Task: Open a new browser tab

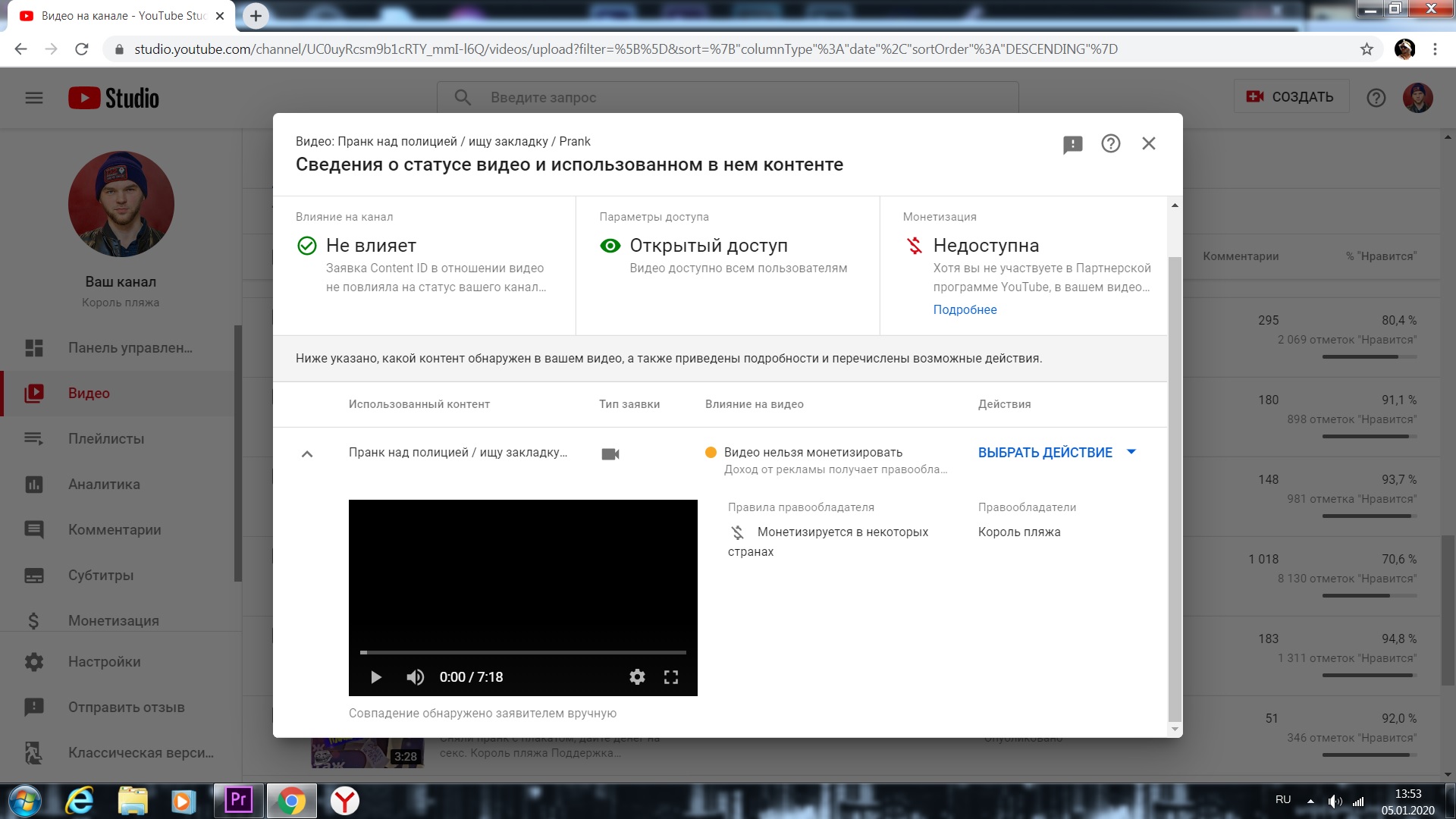Action: pos(256,16)
